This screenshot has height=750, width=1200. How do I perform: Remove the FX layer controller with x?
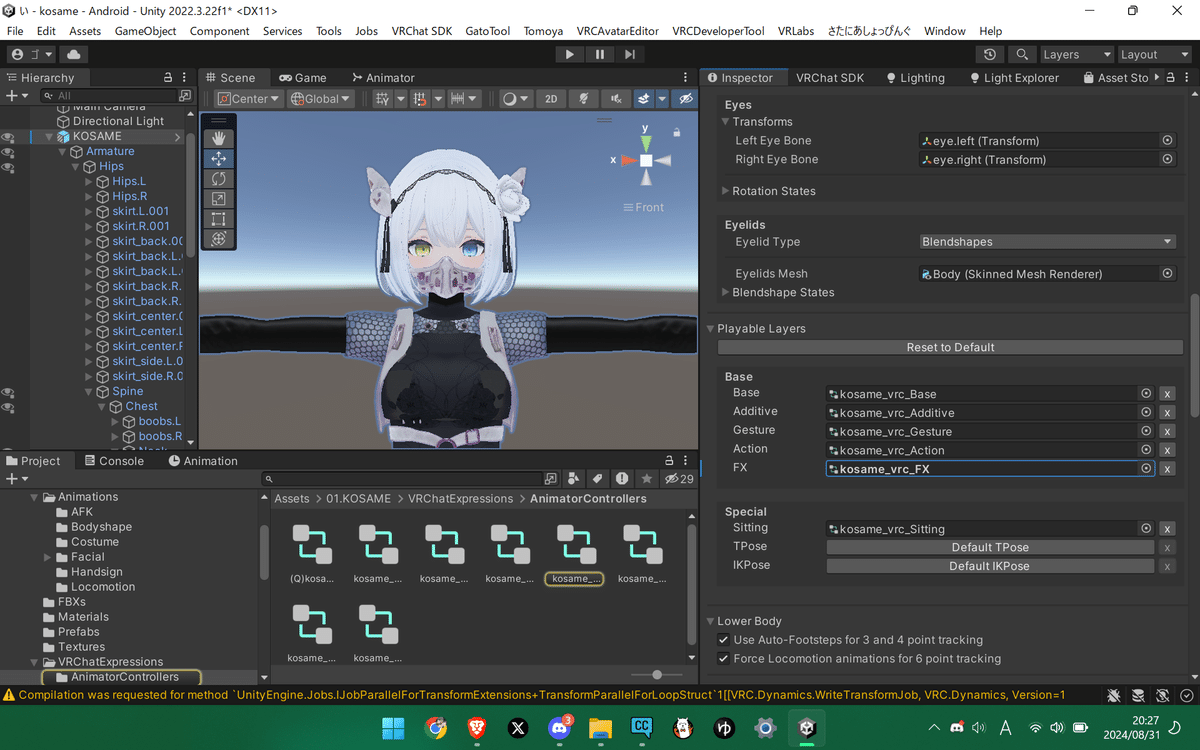point(1167,469)
